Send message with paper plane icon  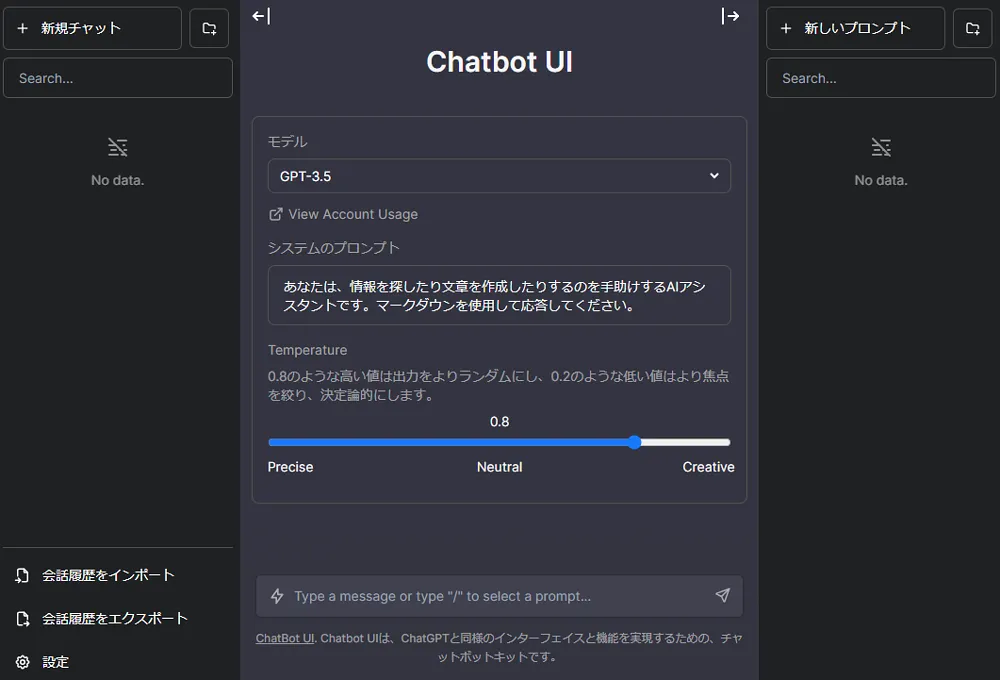point(723,596)
